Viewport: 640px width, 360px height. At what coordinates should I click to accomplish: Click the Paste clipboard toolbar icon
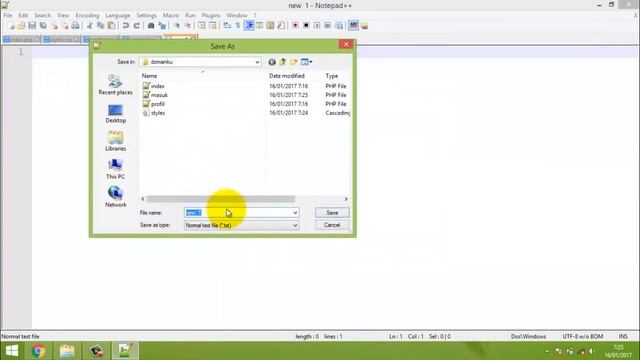pos(111,26)
